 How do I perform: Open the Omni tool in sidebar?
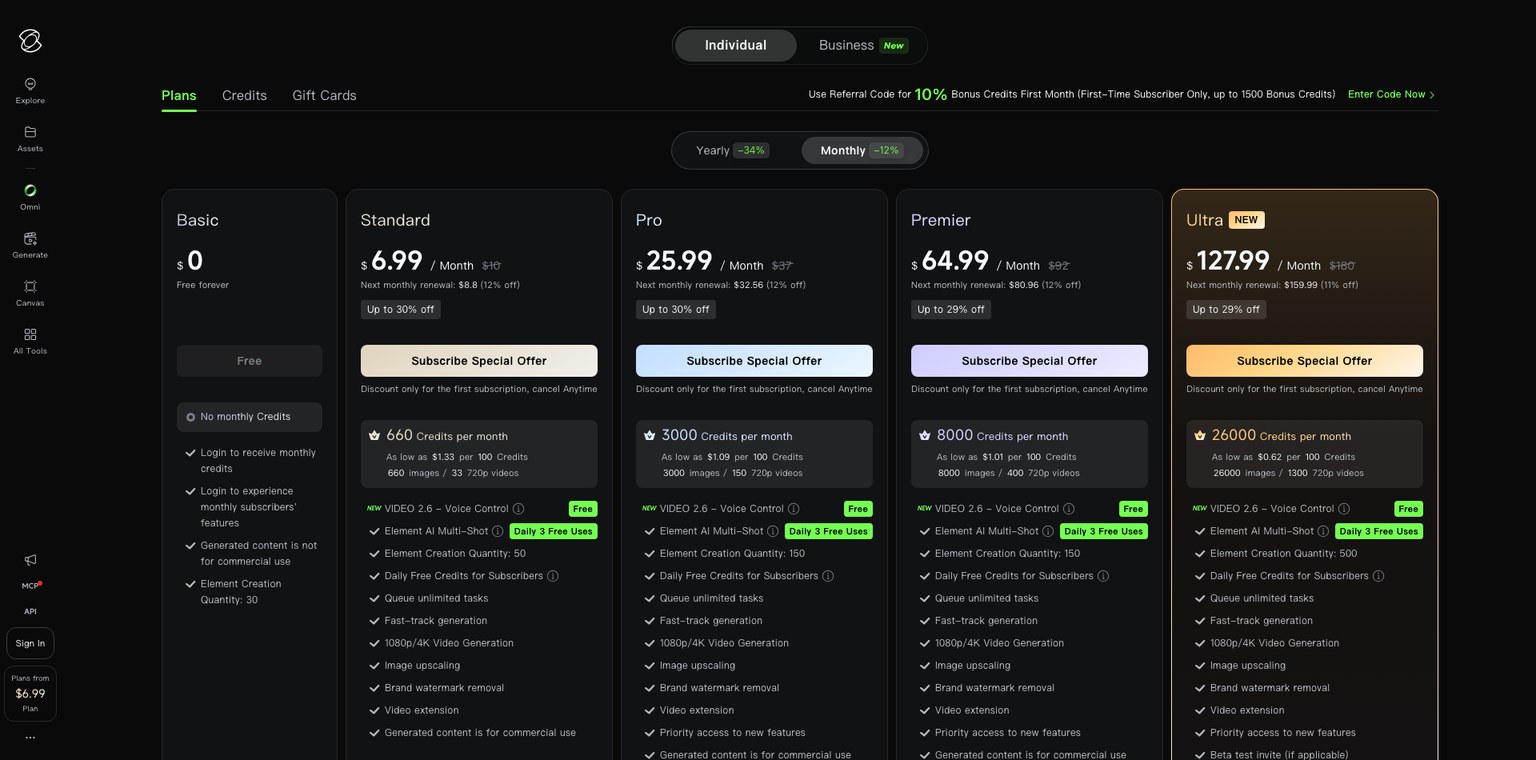tap(30, 197)
